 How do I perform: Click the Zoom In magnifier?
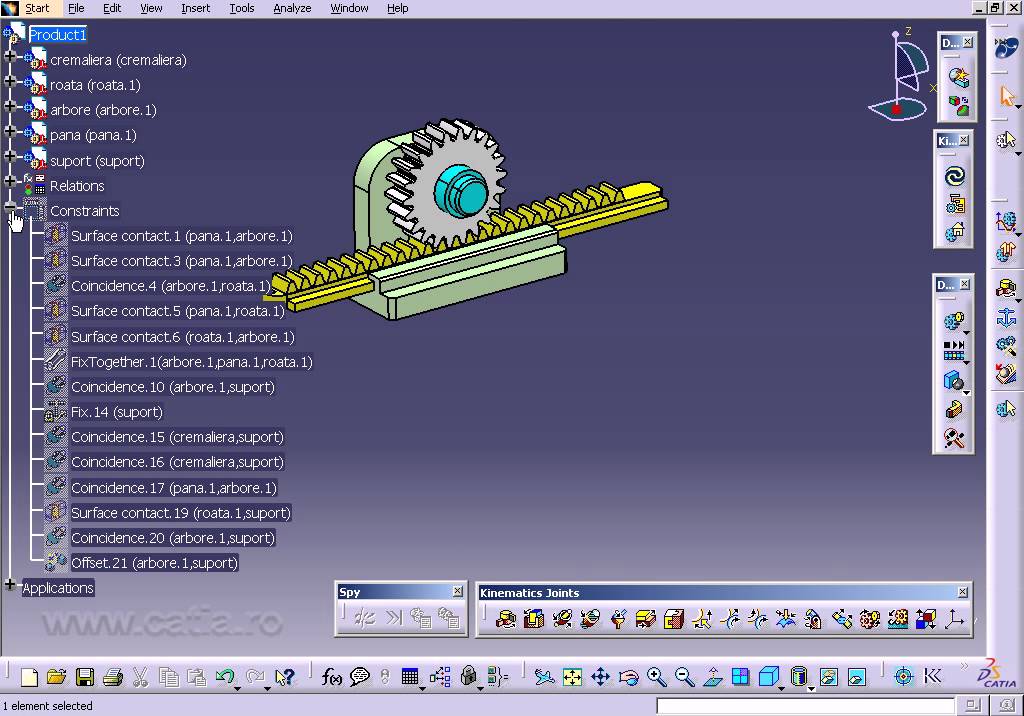(656, 677)
